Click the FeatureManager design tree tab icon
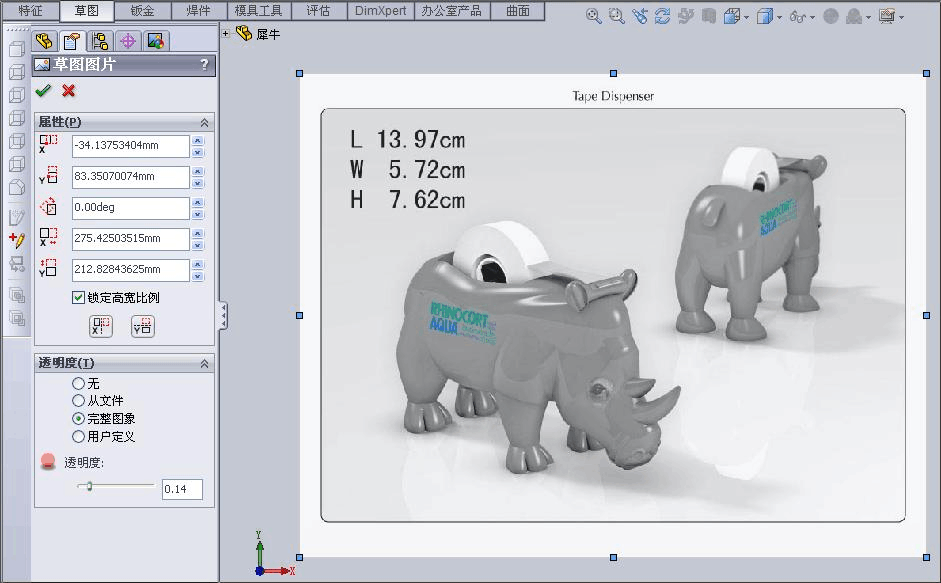 point(44,41)
